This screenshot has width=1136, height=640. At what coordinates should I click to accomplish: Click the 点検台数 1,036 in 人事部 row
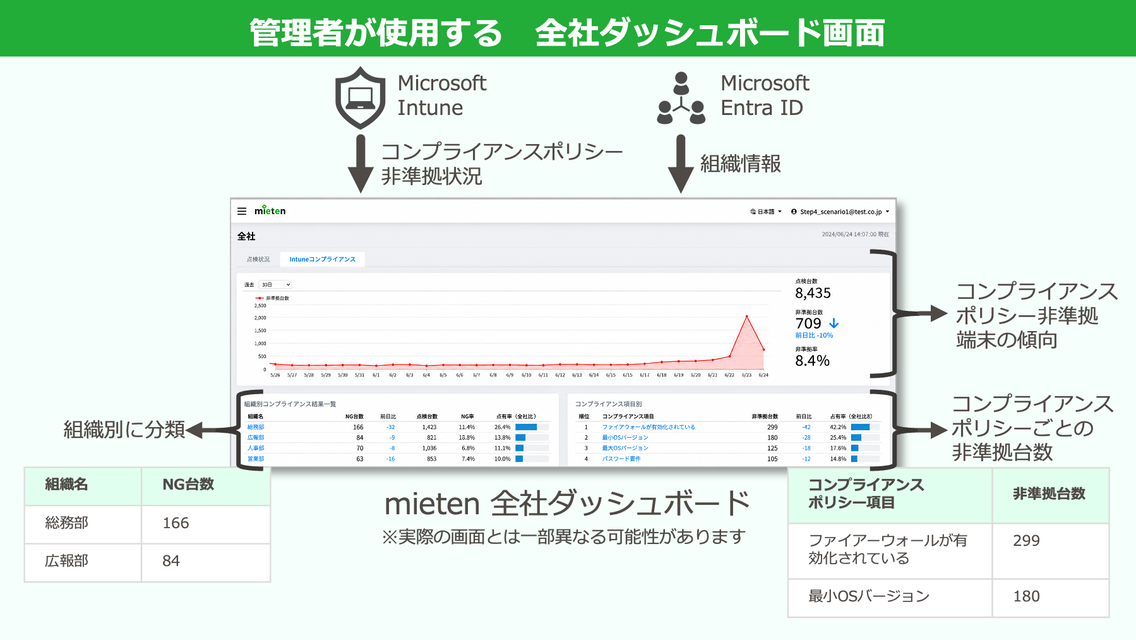pyautogui.click(x=429, y=449)
